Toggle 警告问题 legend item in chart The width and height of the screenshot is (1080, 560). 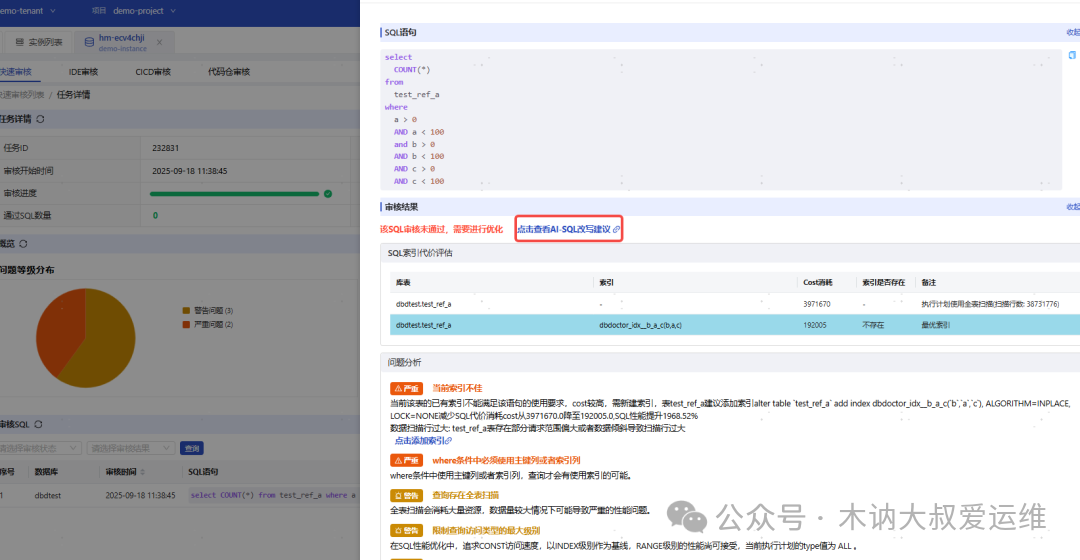click(x=207, y=311)
